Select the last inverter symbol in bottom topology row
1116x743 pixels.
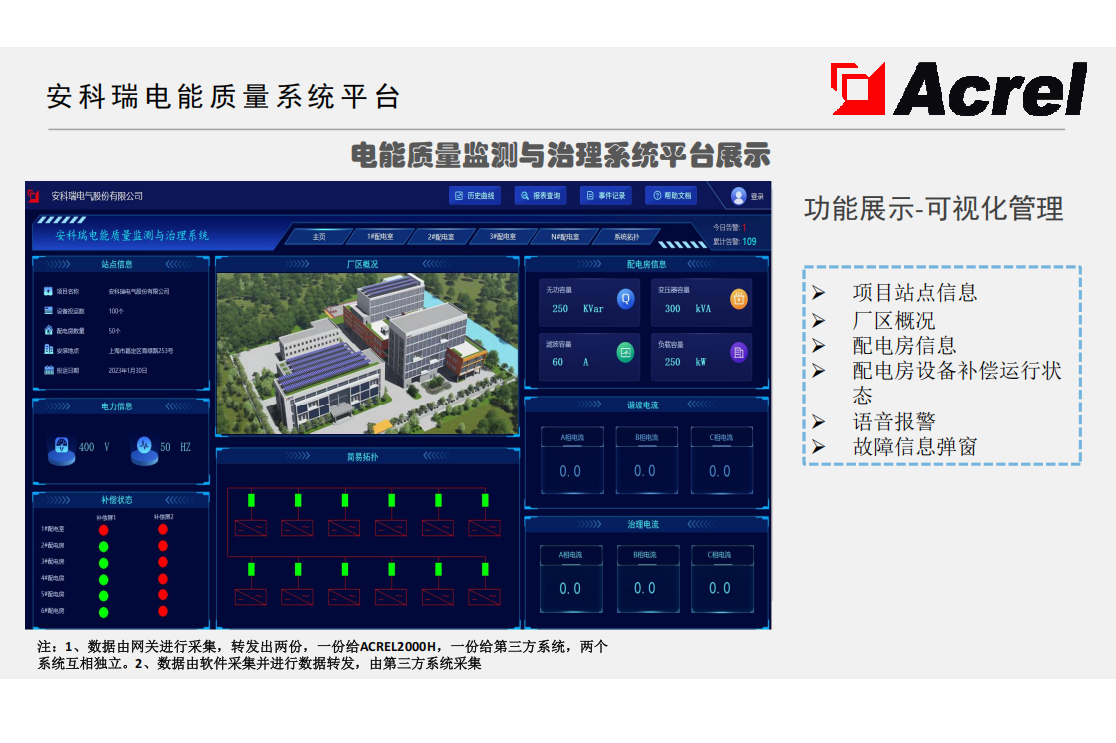point(485,597)
